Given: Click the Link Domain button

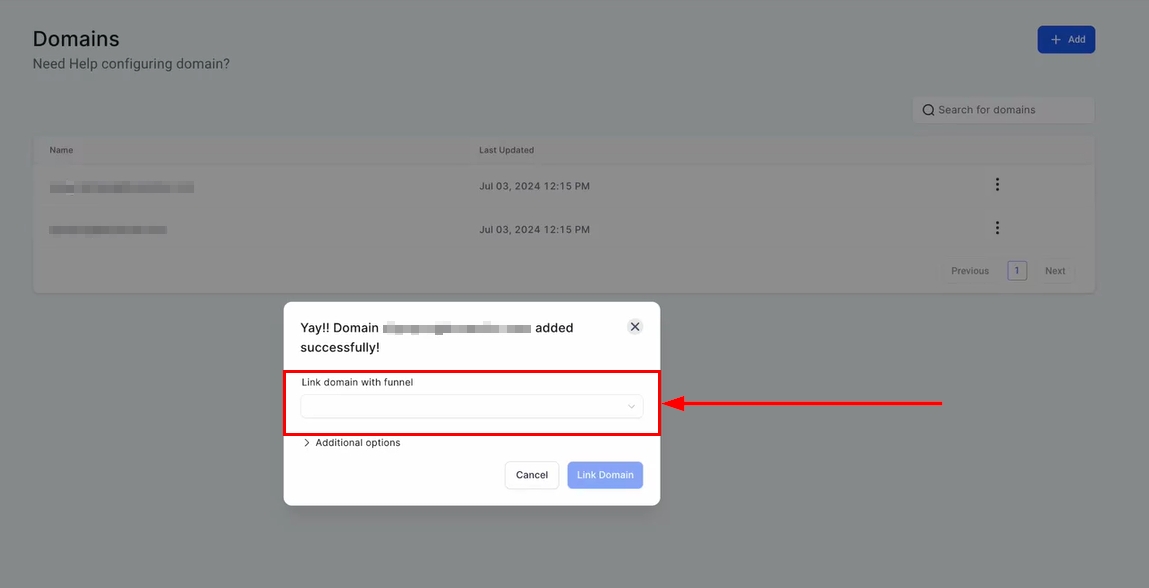Looking at the screenshot, I should point(605,475).
